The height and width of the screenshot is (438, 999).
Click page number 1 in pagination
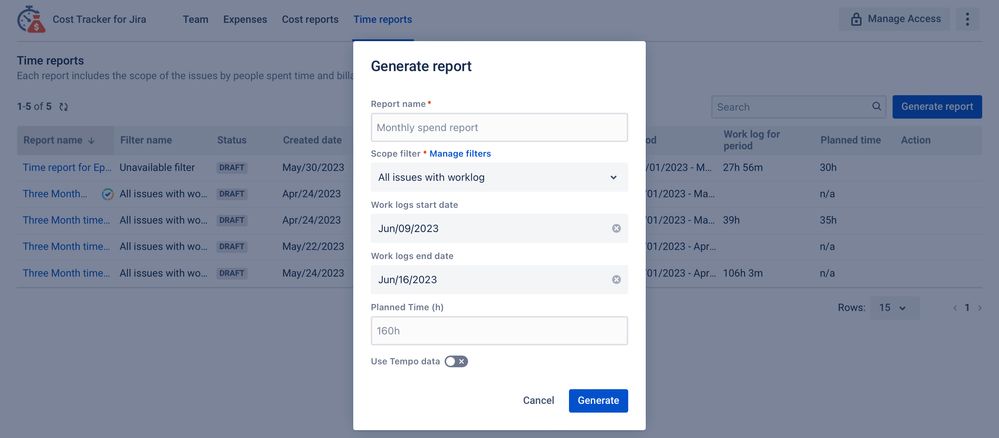click(967, 308)
